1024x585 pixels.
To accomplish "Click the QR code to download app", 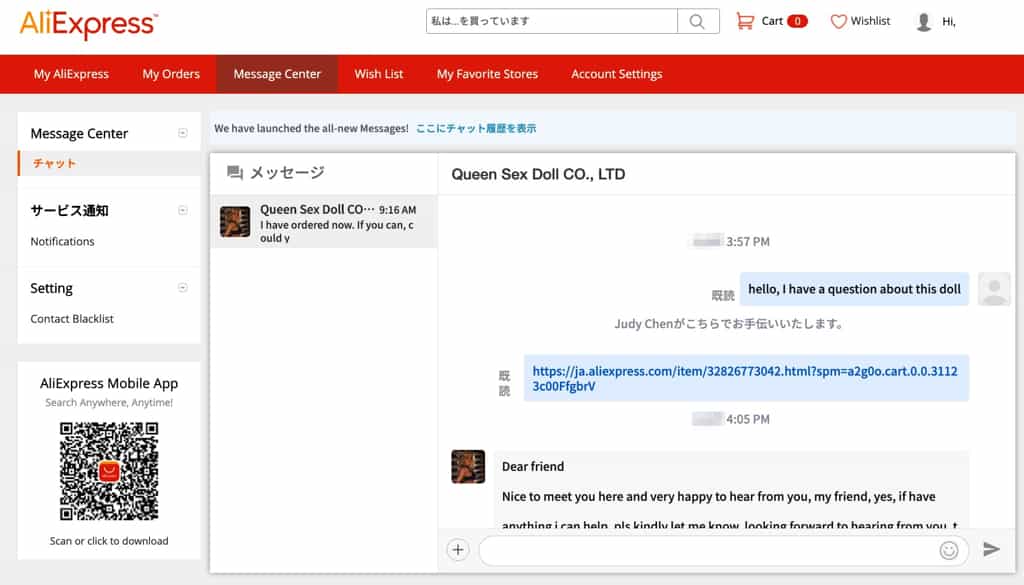I will tap(109, 471).
